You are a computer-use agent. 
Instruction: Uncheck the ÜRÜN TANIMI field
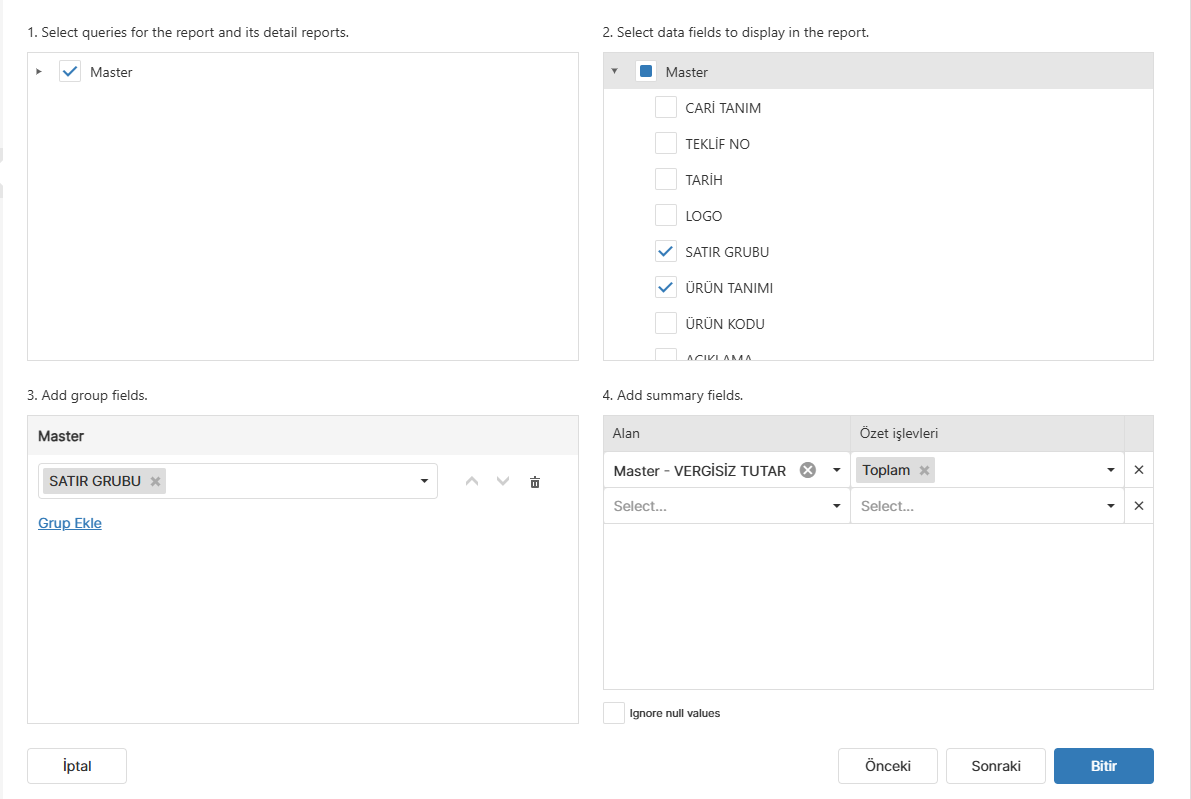[x=665, y=287]
